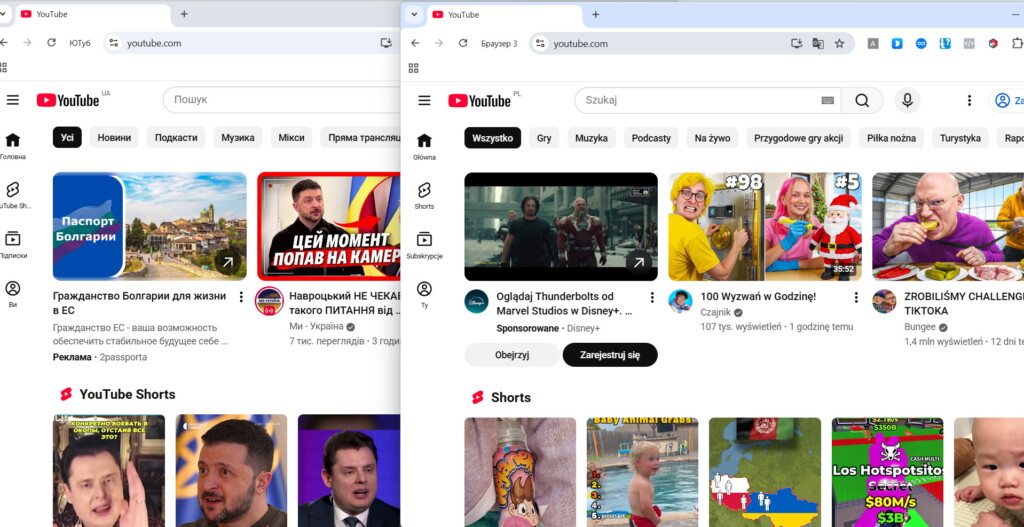Screen dimensions: 1024x527
Task: Open Ty in the Polish sidebar
Action: (x=424, y=295)
